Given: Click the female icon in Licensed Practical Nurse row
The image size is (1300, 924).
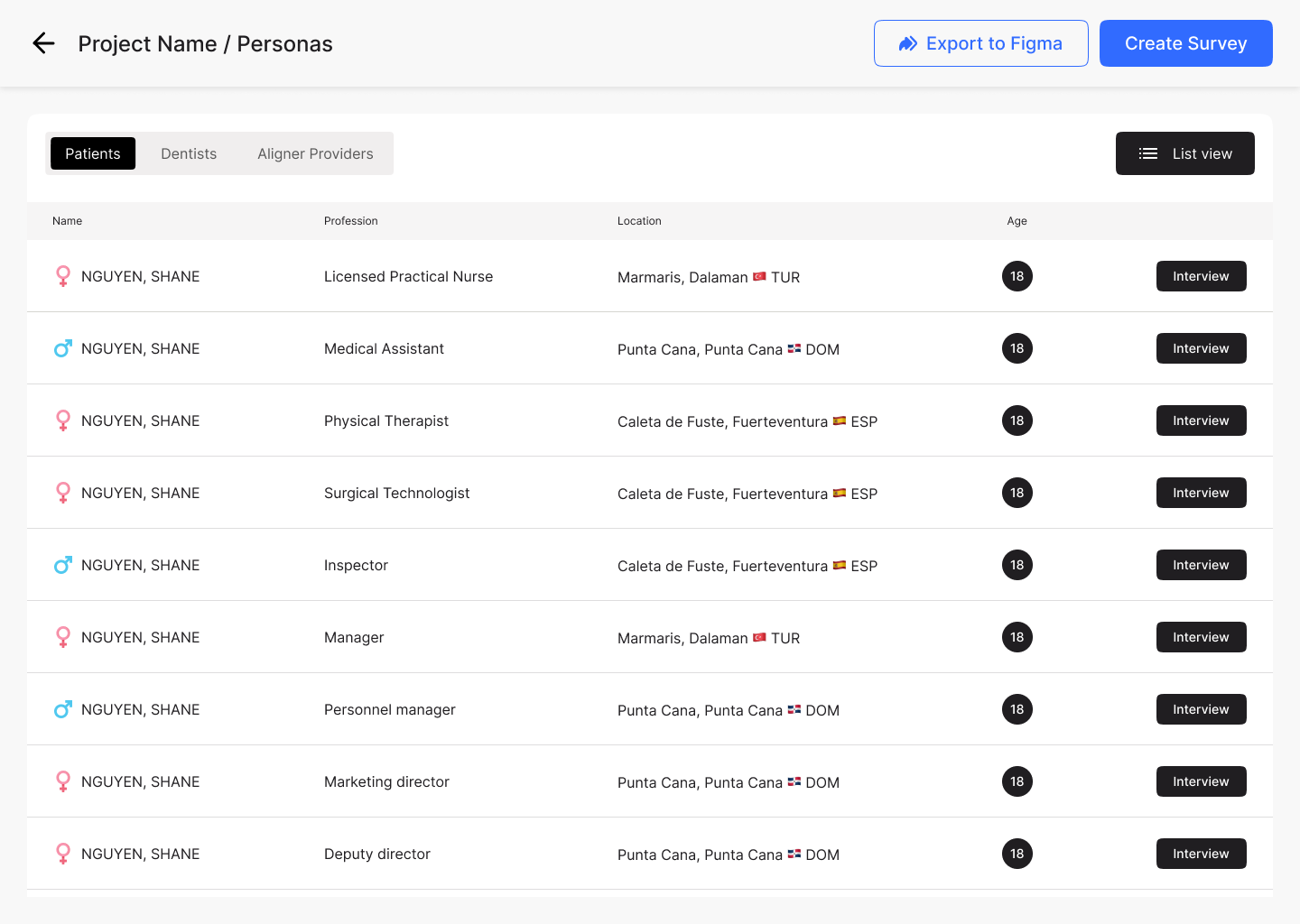Looking at the screenshot, I should click(x=63, y=276).
